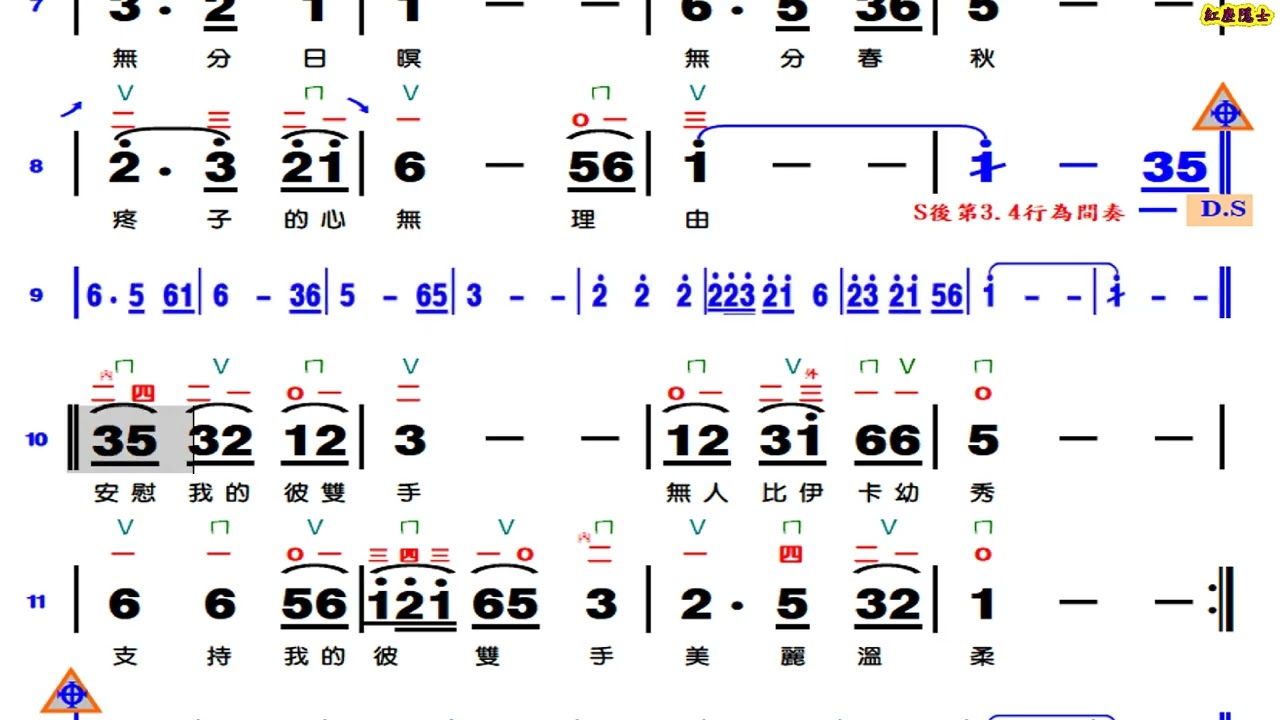Click note group 121 on line 11
This screenshot has width=1280, height=720.
tap(410, 603)
